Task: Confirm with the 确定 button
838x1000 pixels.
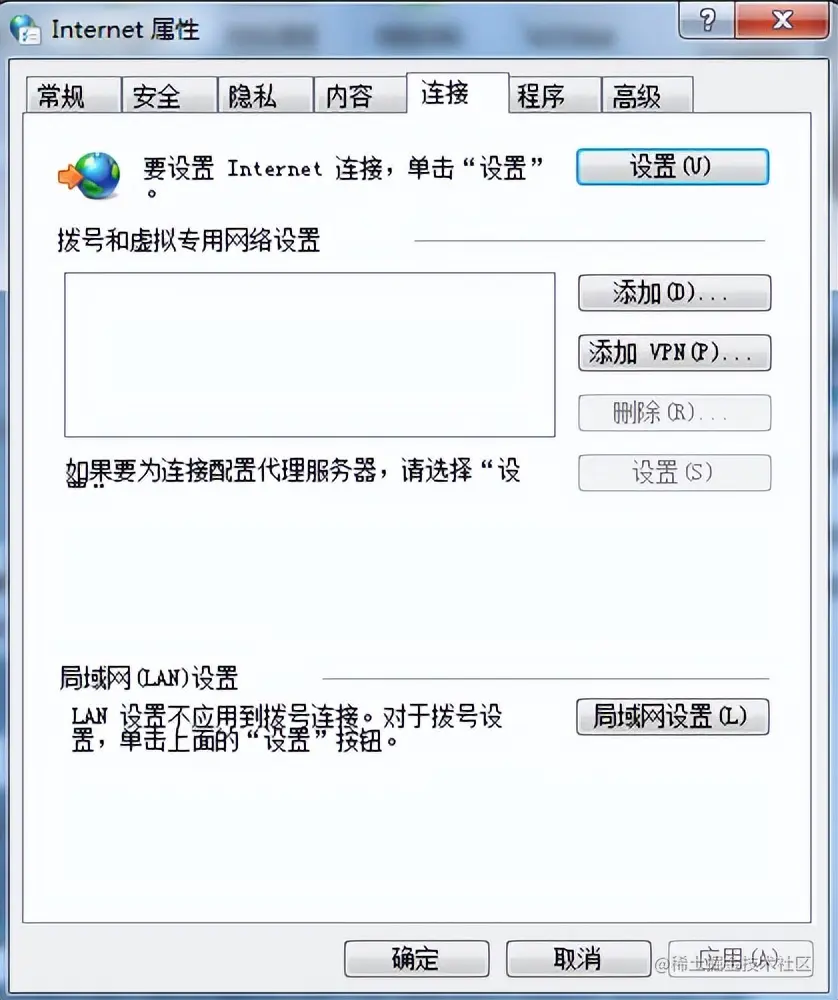Action: pos(416,959)
